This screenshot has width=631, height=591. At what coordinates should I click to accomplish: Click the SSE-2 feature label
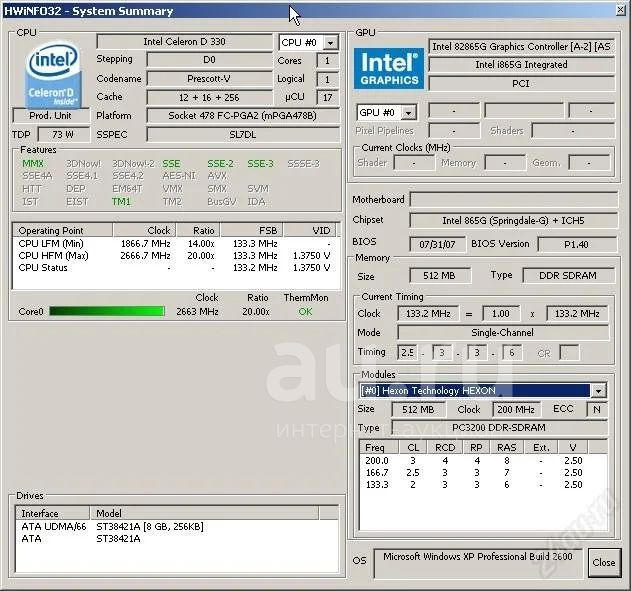point(221,164)
